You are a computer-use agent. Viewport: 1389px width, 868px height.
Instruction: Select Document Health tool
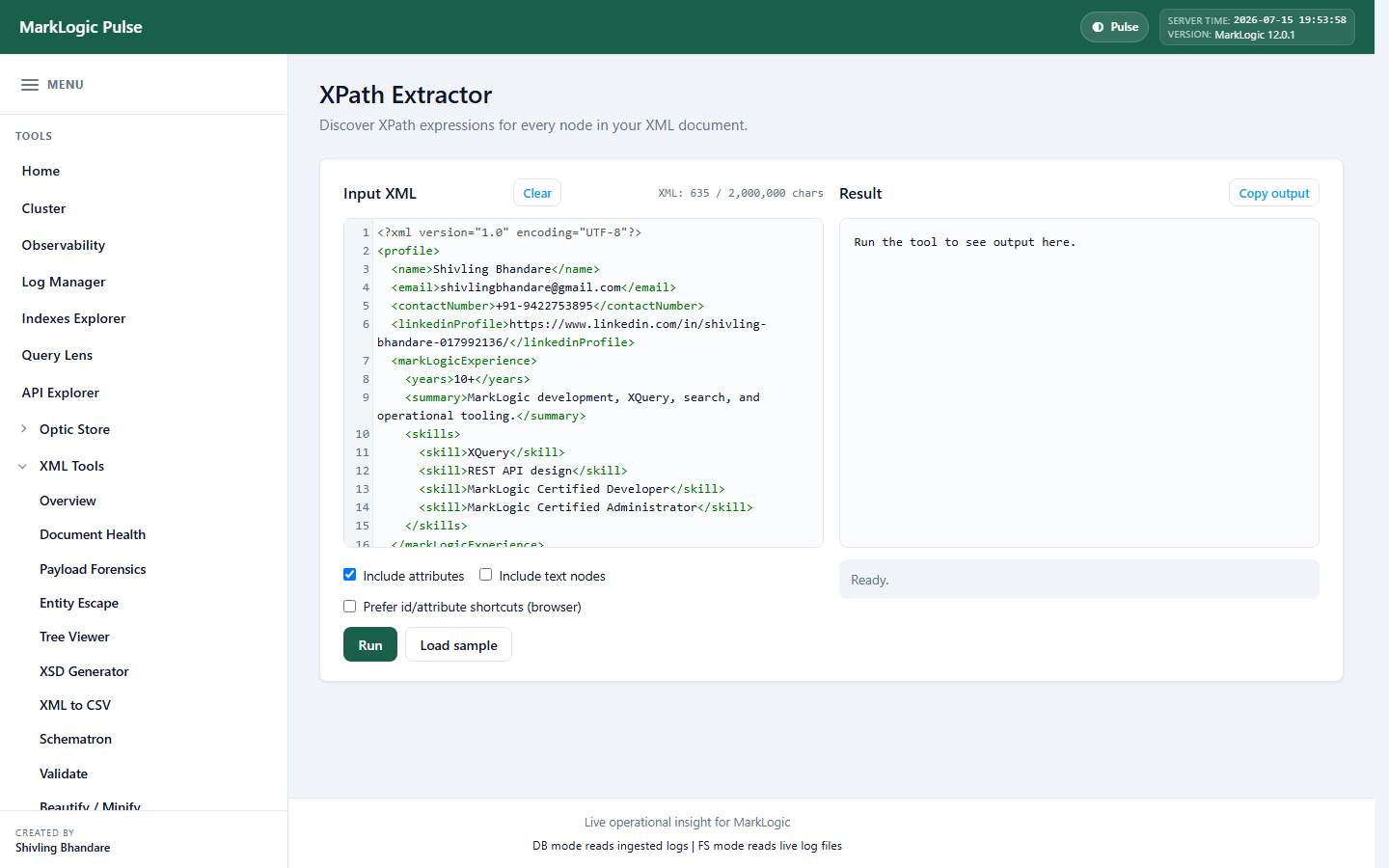pyautogui.click(x=93, y=534)
